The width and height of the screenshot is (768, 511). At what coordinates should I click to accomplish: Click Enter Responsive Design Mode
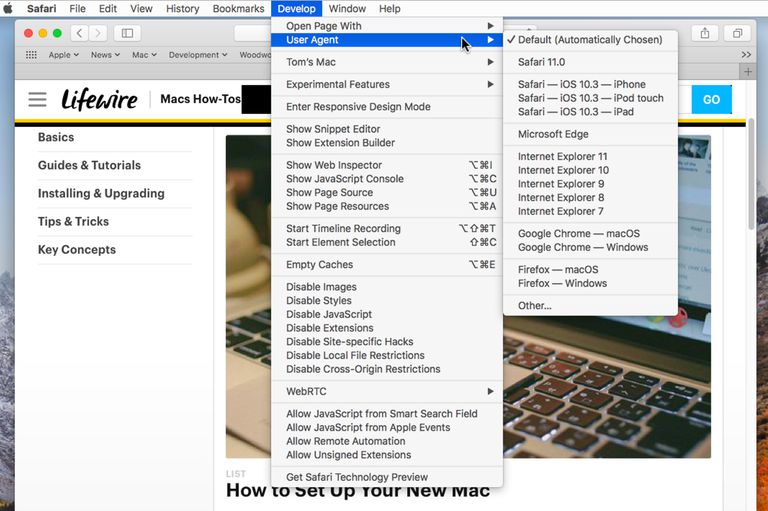387,107
